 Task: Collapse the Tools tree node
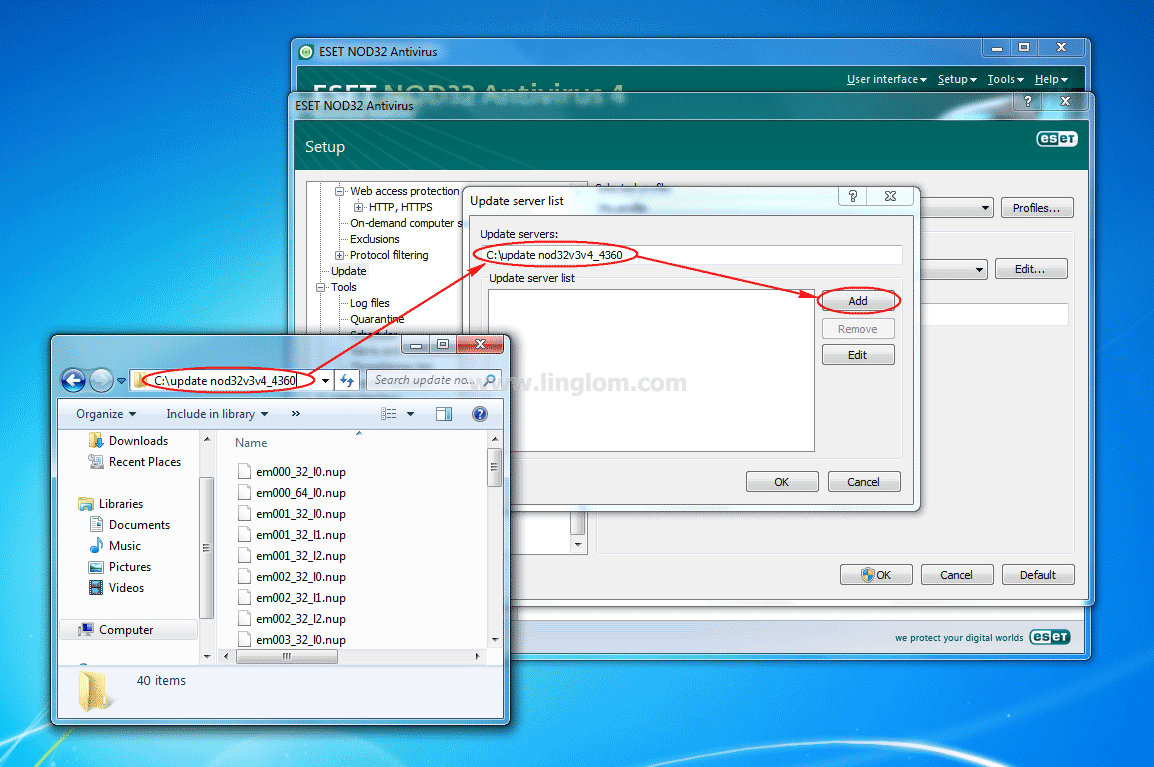[x=320, y=287]
